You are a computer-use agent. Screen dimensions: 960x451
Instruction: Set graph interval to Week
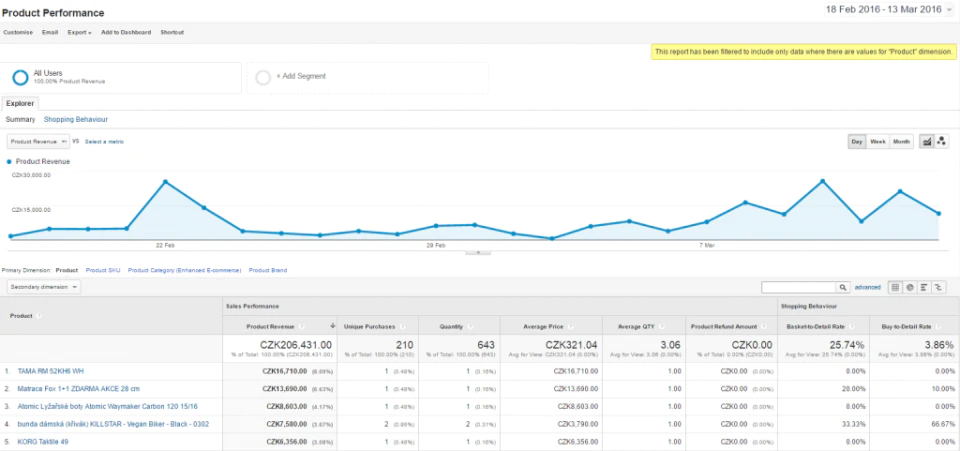point(878,141)
